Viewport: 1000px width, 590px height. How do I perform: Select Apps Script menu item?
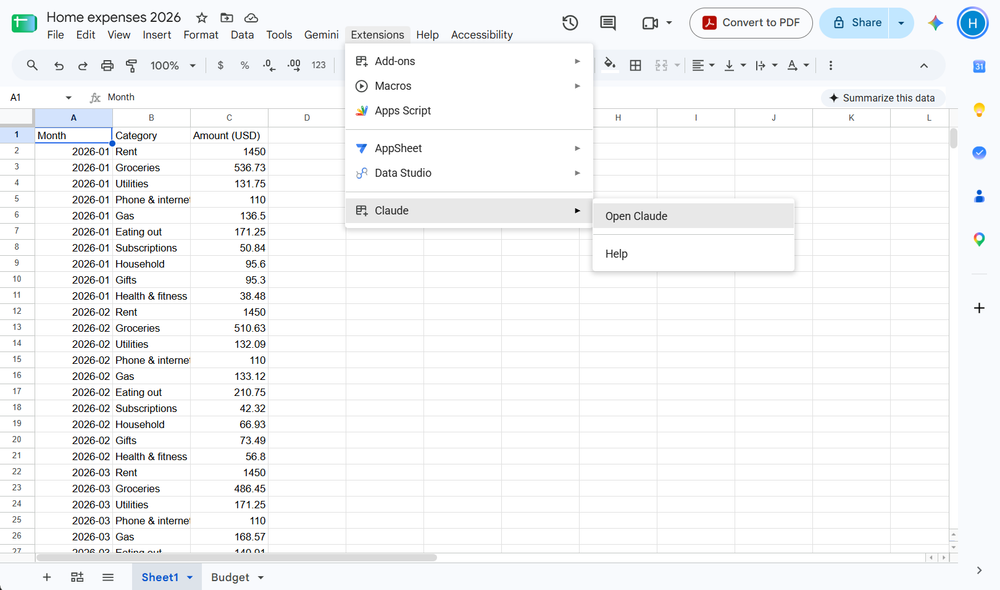469,110
